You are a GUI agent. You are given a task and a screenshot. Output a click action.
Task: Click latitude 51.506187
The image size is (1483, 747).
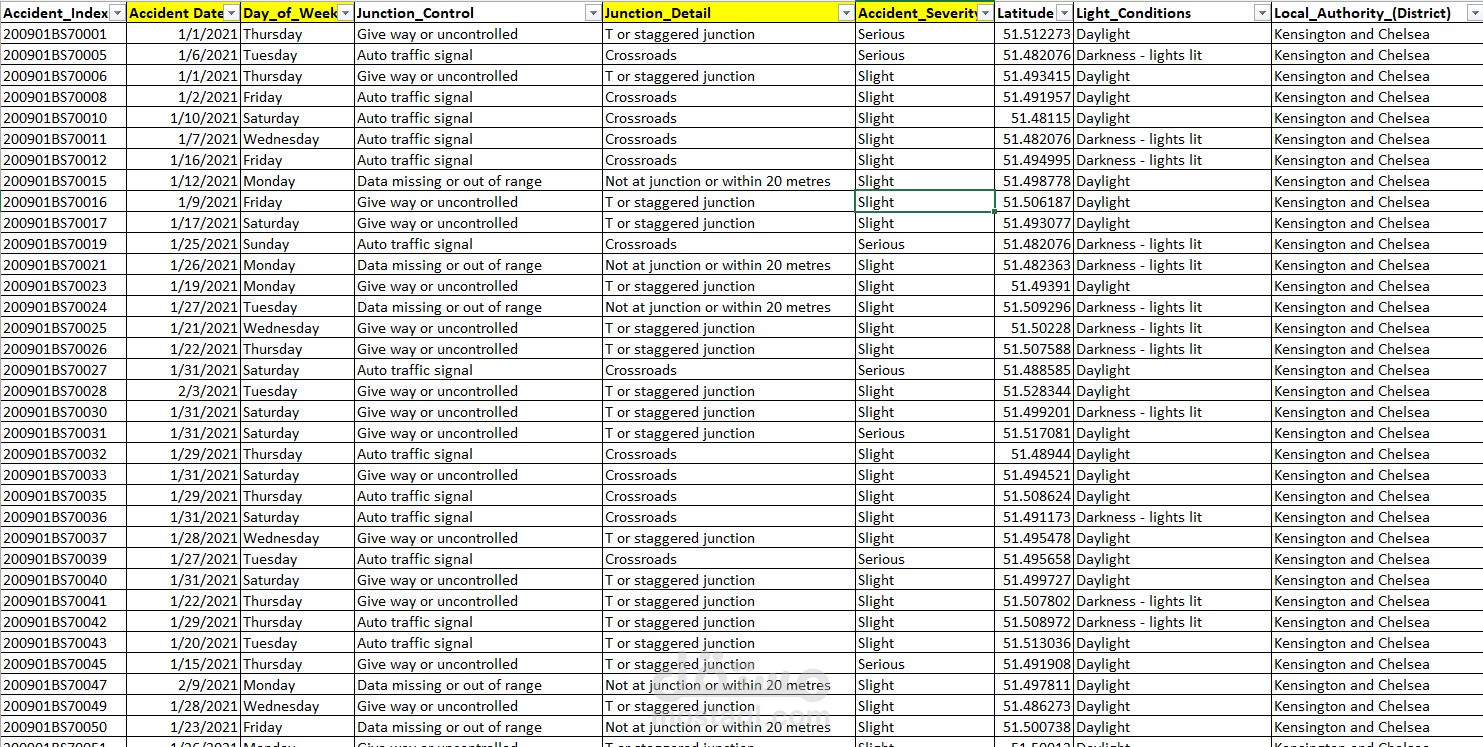point(1034,202)
